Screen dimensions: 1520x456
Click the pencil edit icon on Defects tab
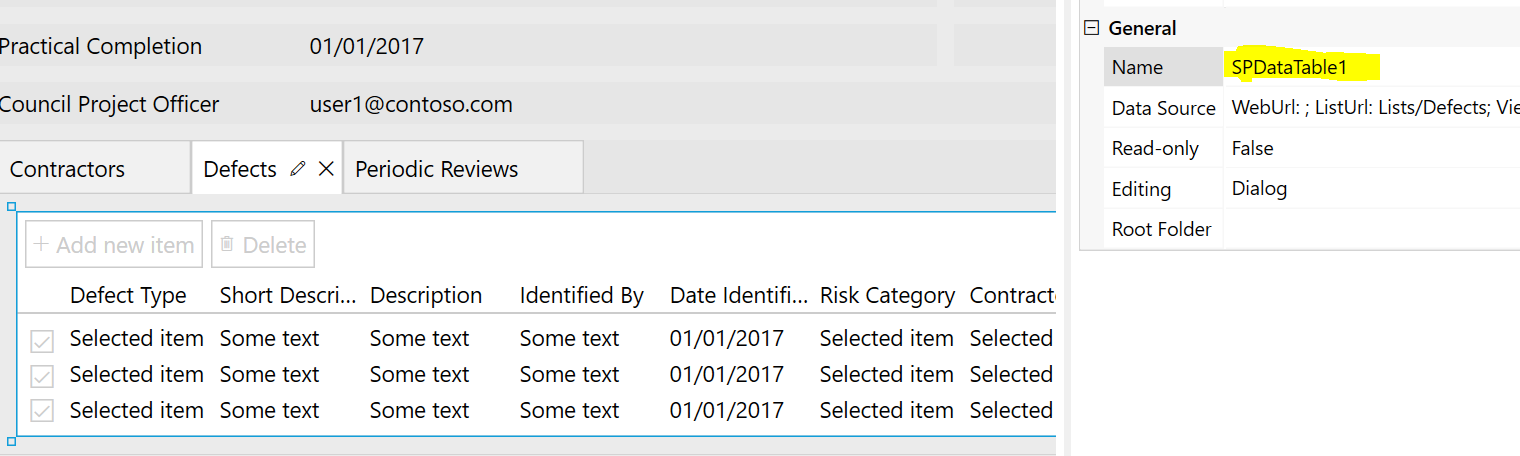[x=297, y=169]
